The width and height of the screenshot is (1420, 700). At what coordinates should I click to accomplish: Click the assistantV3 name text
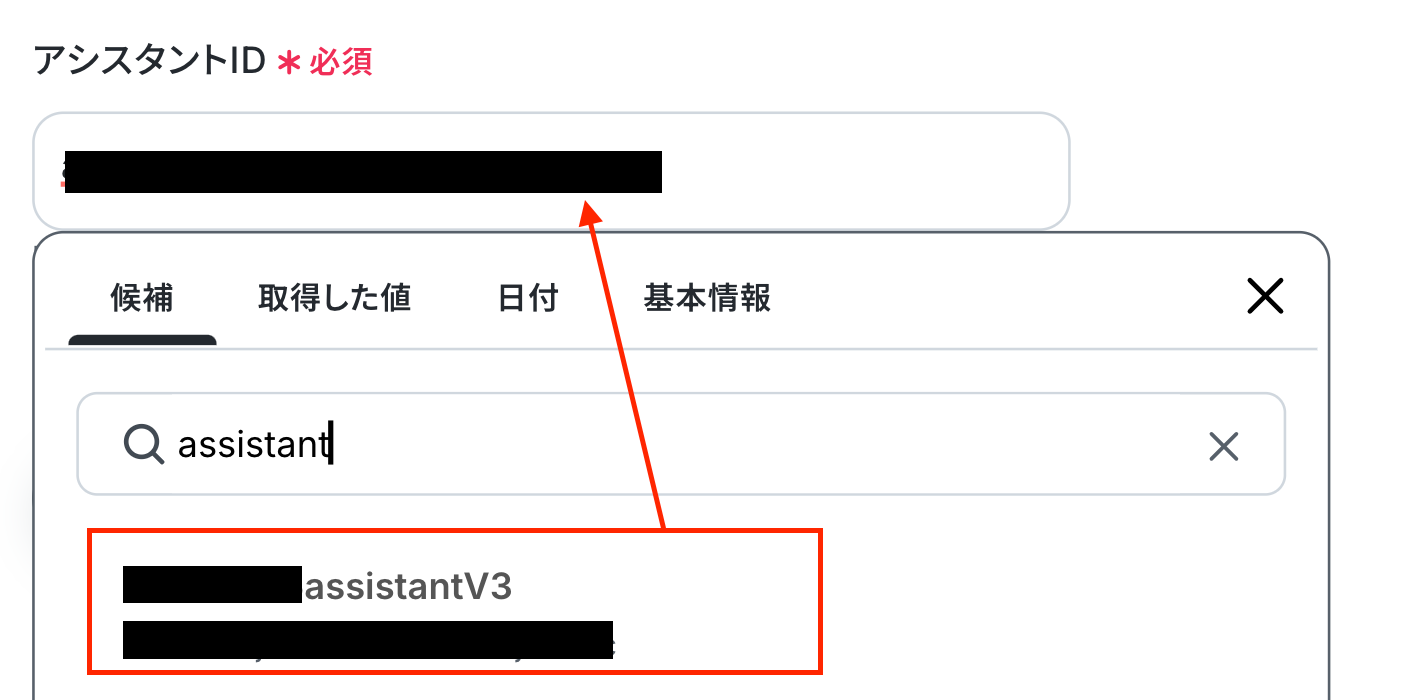click(x=408, y=587)
